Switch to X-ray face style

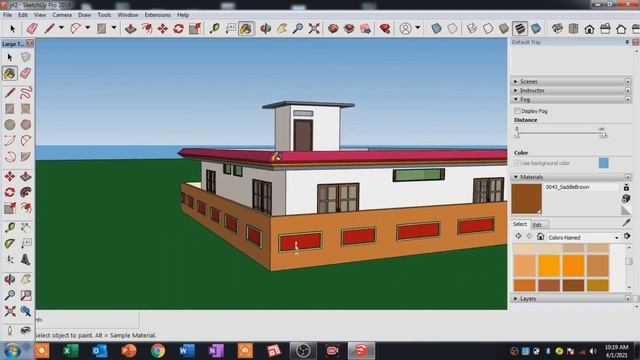tap(436, 29)
